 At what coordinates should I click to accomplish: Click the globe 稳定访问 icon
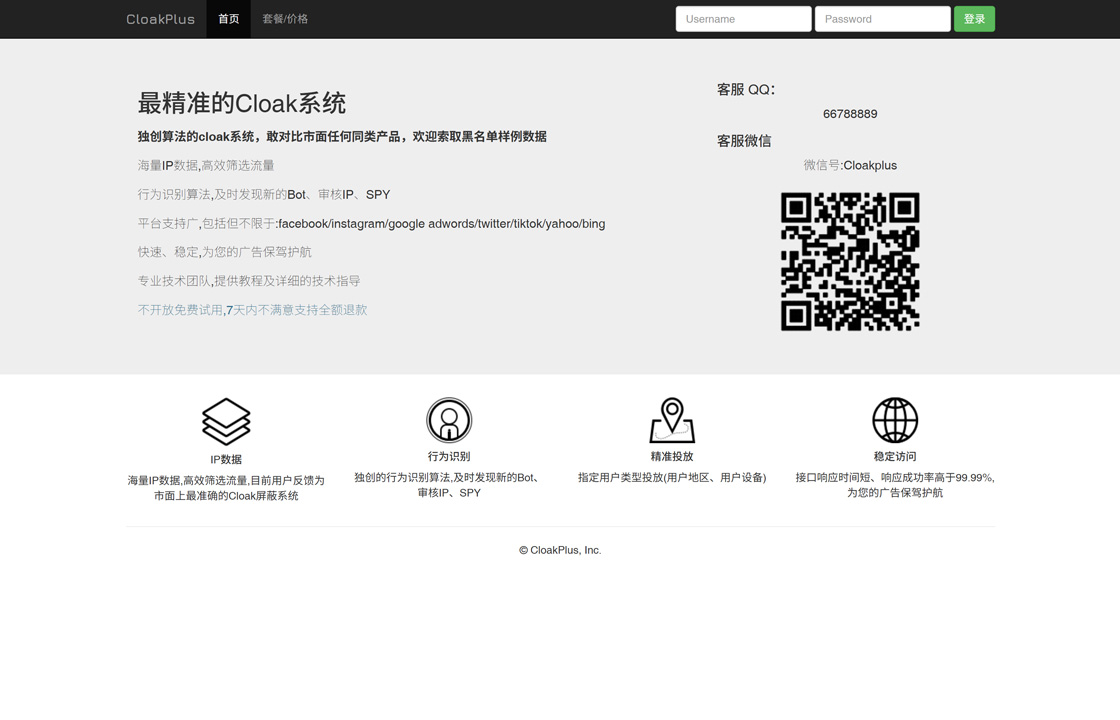tap(895, 420)
